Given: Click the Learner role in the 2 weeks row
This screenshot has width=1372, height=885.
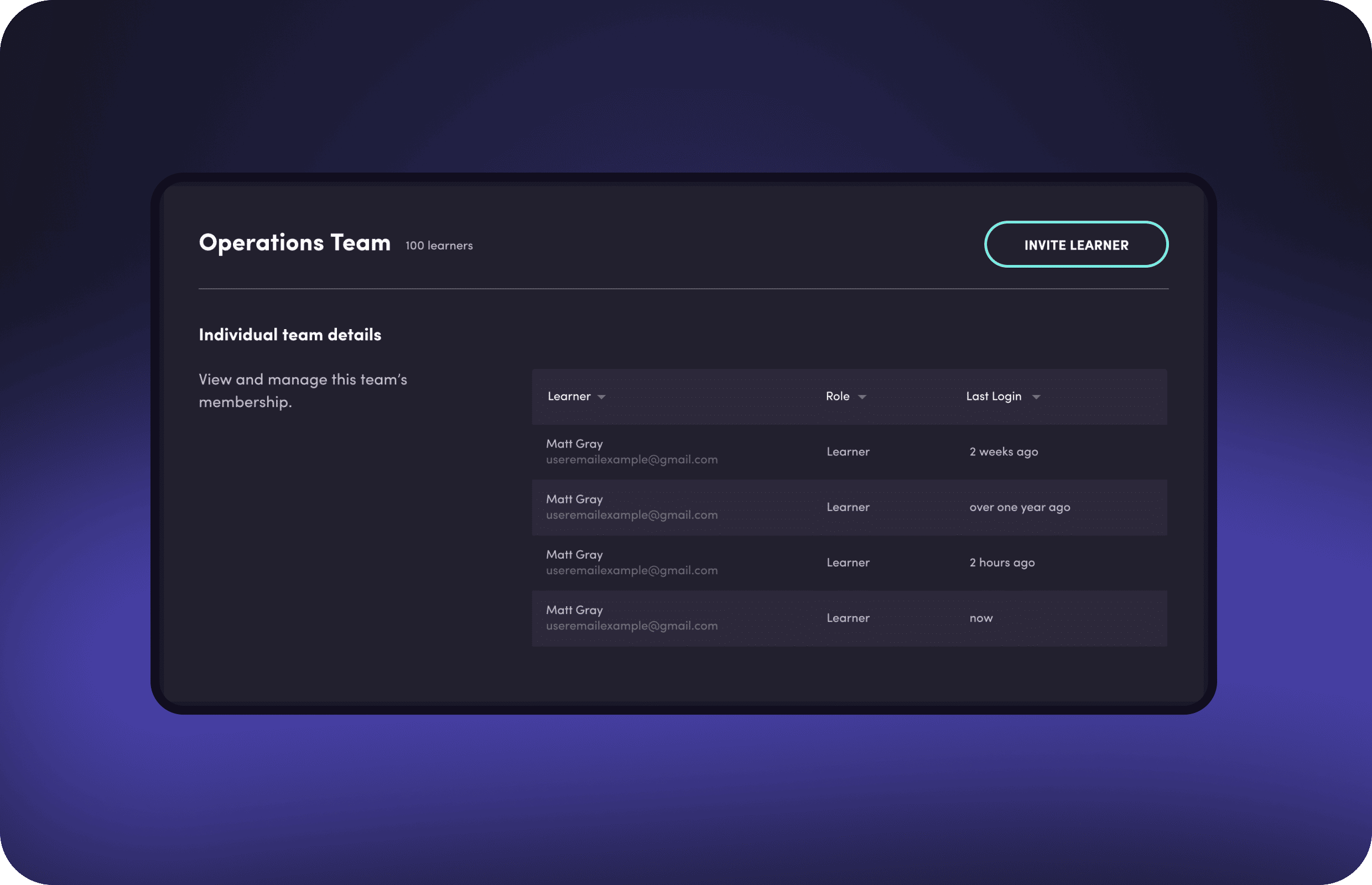Looking at the screenshot, I should click(848, 452).
